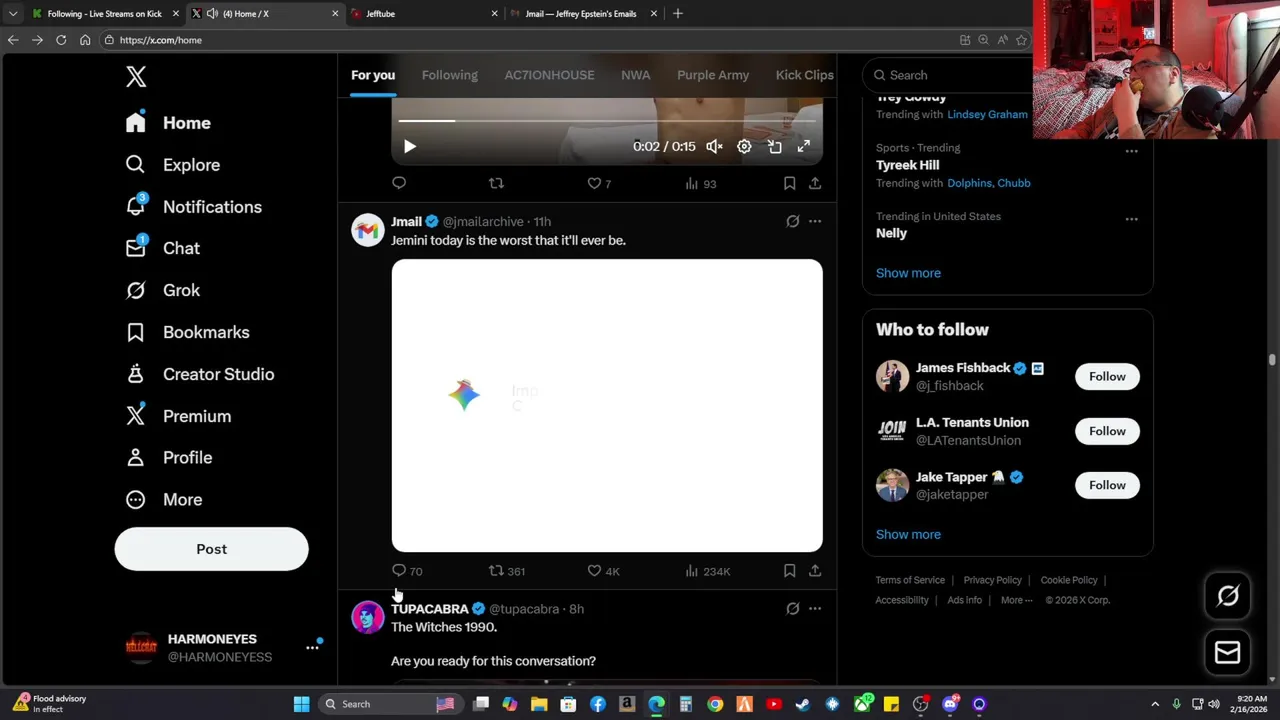Screen dimensions: 1280x720
Task: Share the top video post
Action: (815, 183)
